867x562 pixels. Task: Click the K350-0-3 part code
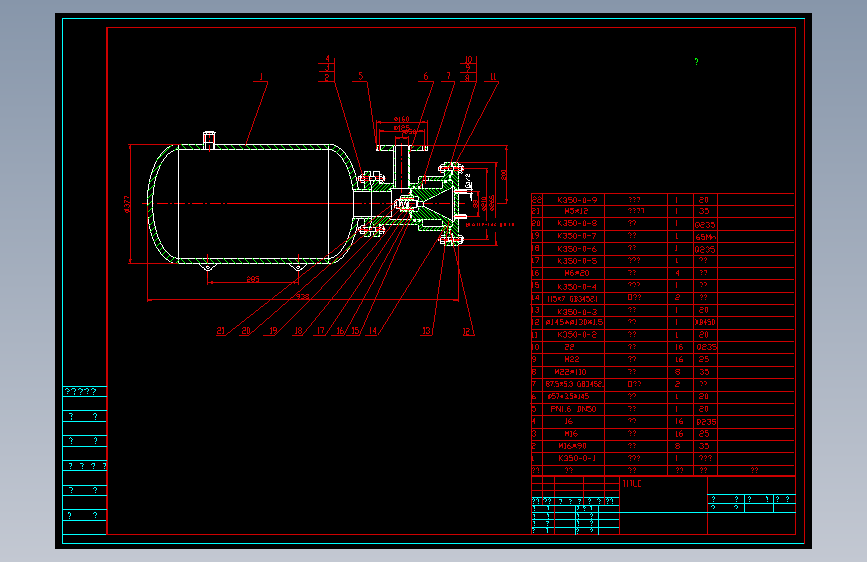tap(577, 312)
